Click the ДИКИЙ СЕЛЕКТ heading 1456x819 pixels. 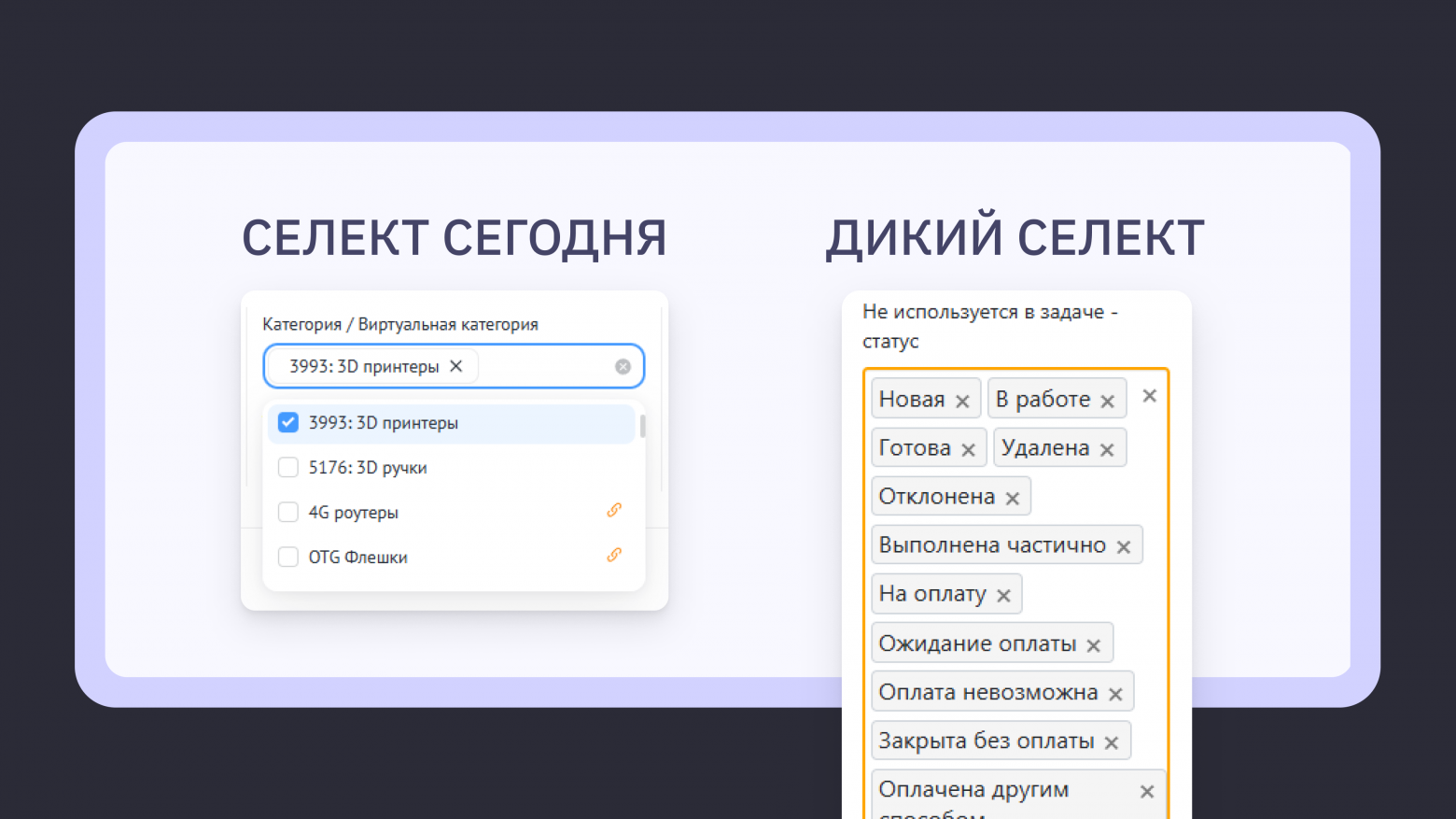(x=1015, y=238)
